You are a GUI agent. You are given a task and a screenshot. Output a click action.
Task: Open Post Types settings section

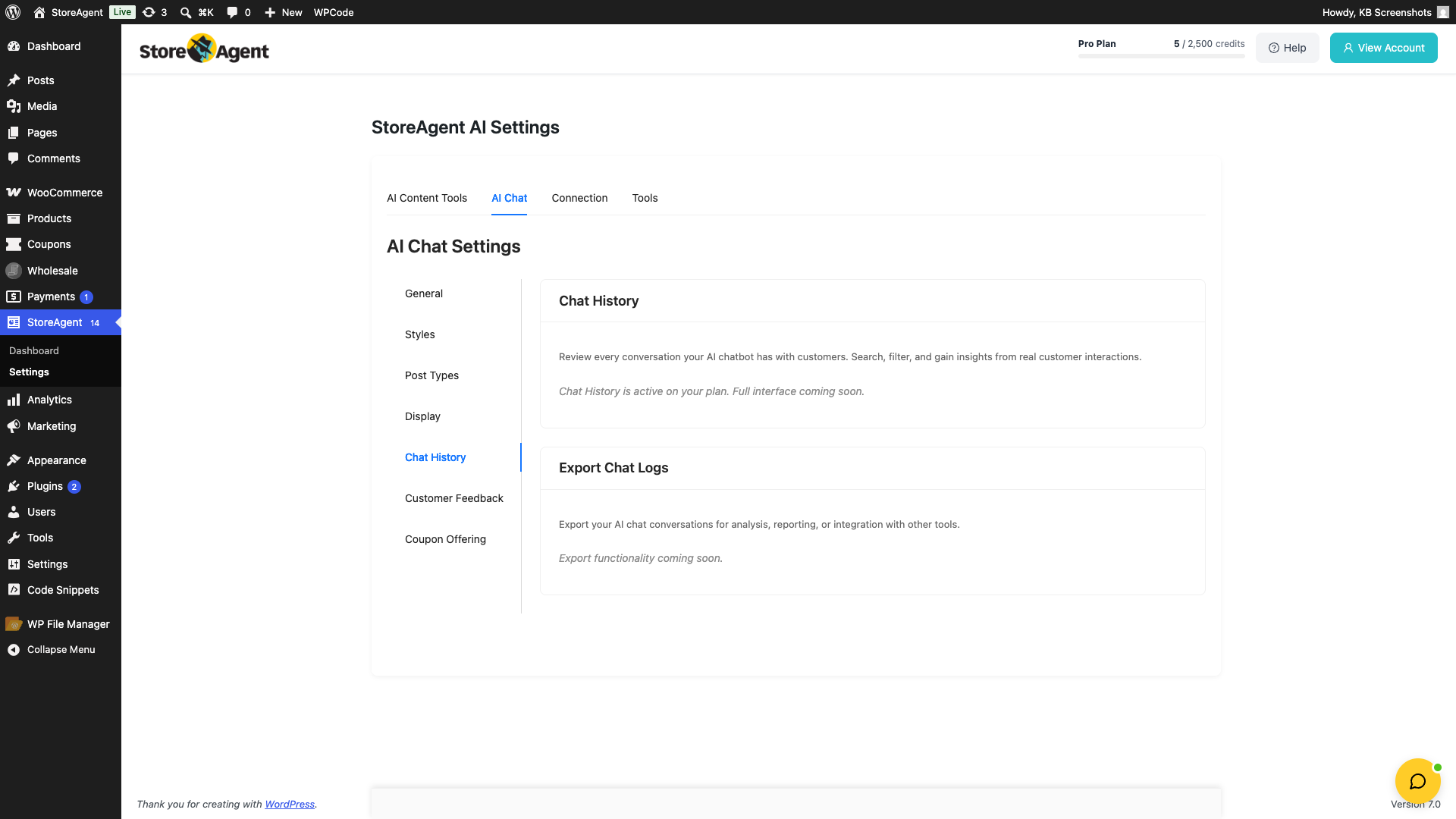point(431,375)
